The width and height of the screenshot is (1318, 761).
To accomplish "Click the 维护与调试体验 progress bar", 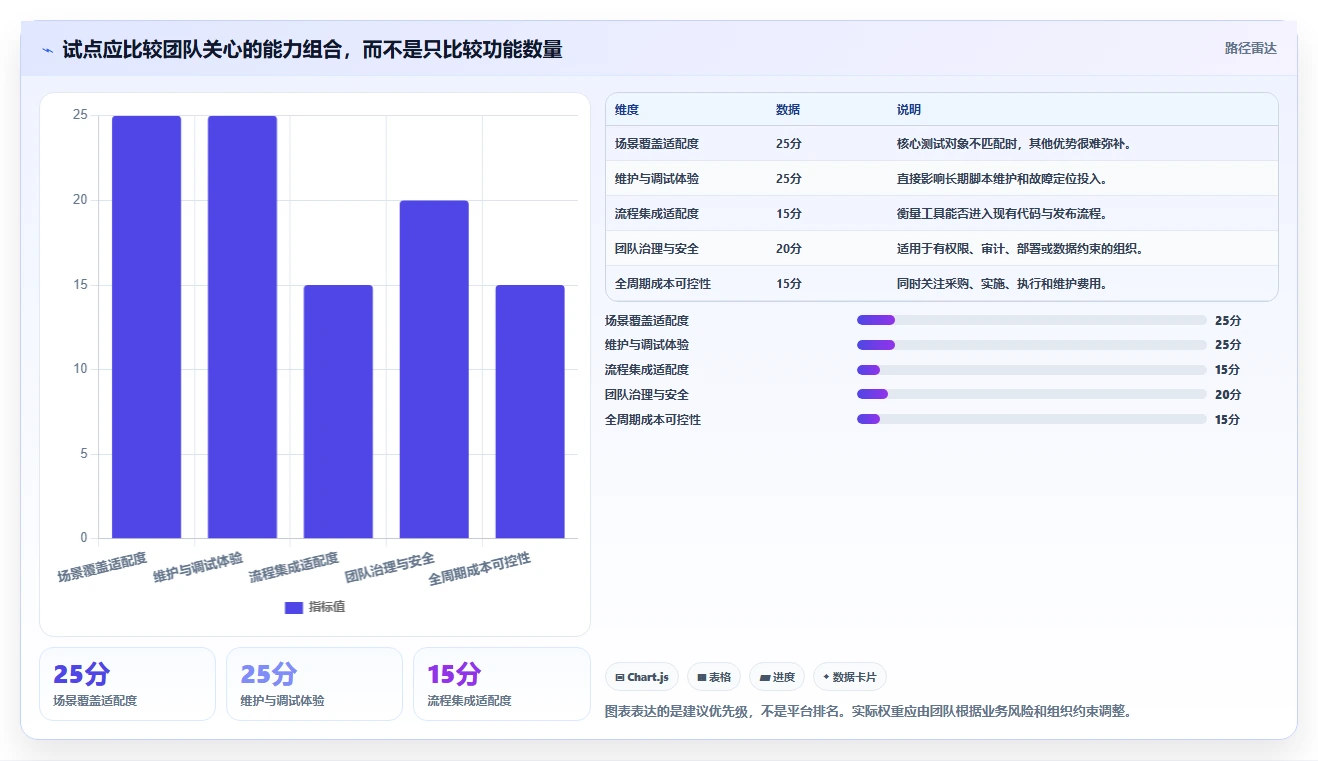I will (1031, 345).
